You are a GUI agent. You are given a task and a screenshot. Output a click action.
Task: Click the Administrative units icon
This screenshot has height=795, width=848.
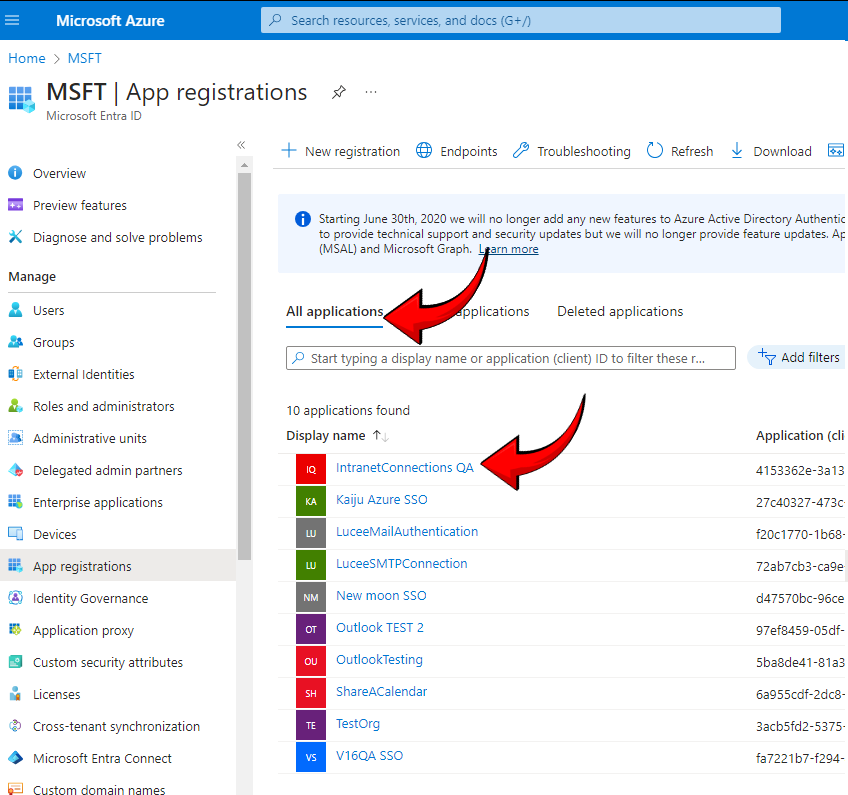[16, 438]
